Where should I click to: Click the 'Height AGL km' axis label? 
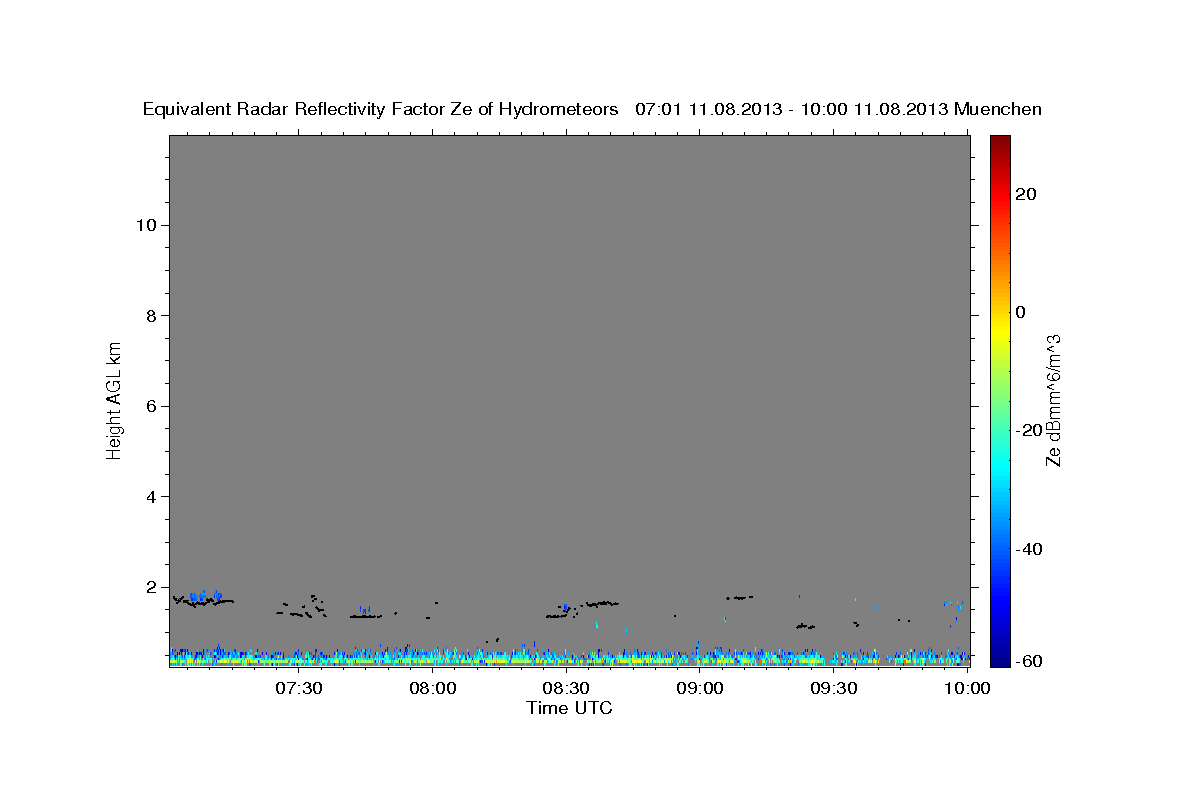coord(114,399)
